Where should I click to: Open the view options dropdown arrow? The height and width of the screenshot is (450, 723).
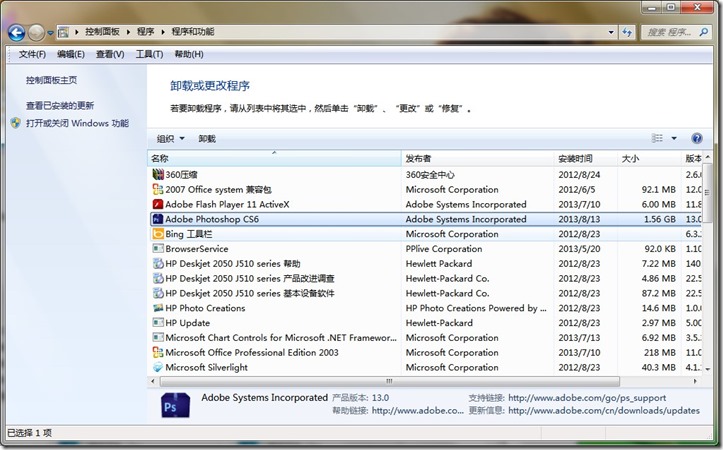[x=674, y=138]
